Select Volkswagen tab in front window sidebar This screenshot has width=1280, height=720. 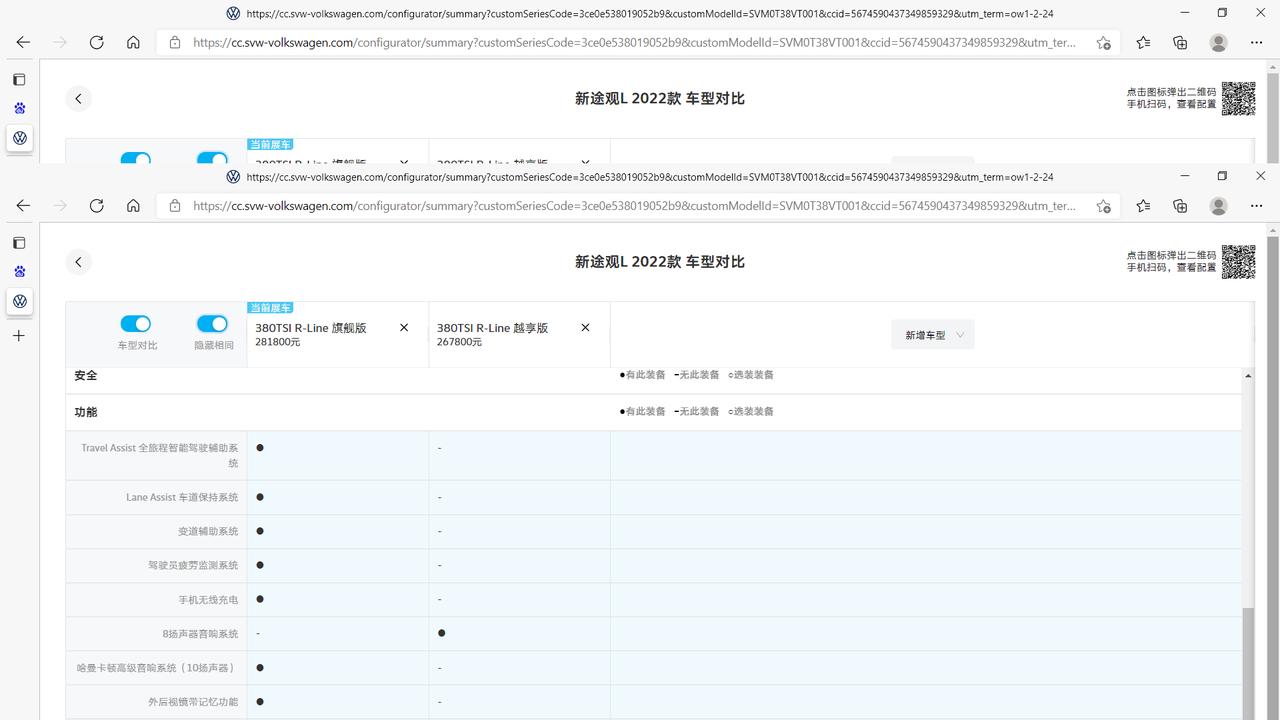point(19,301)
